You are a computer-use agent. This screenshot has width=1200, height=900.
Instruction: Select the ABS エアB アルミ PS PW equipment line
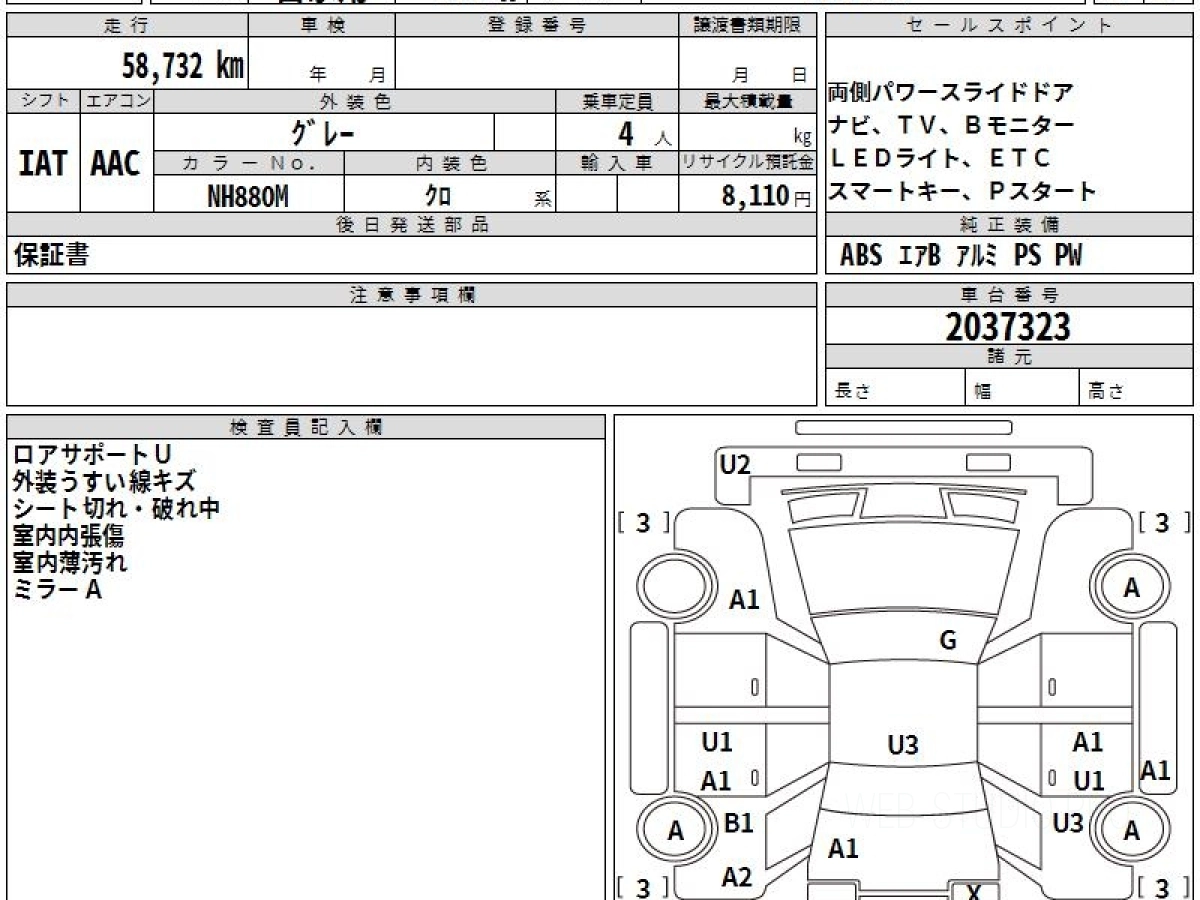coord(960,256)
